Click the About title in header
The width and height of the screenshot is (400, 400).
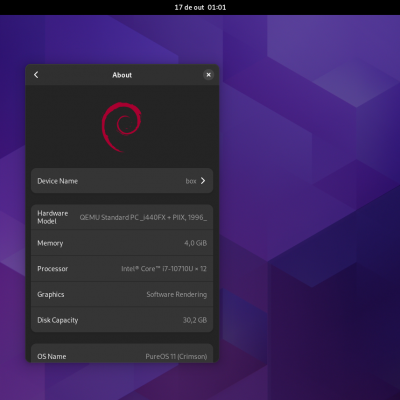(122, 75)
